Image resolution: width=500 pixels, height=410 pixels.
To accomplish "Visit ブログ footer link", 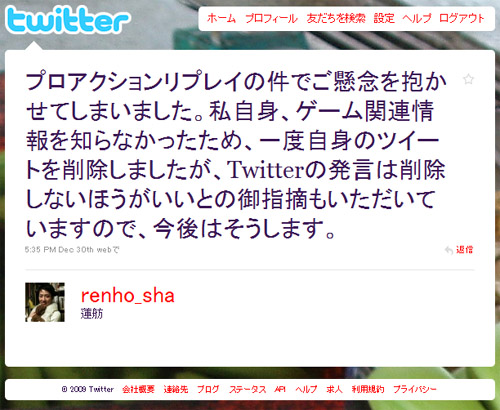I will [208, 389].
